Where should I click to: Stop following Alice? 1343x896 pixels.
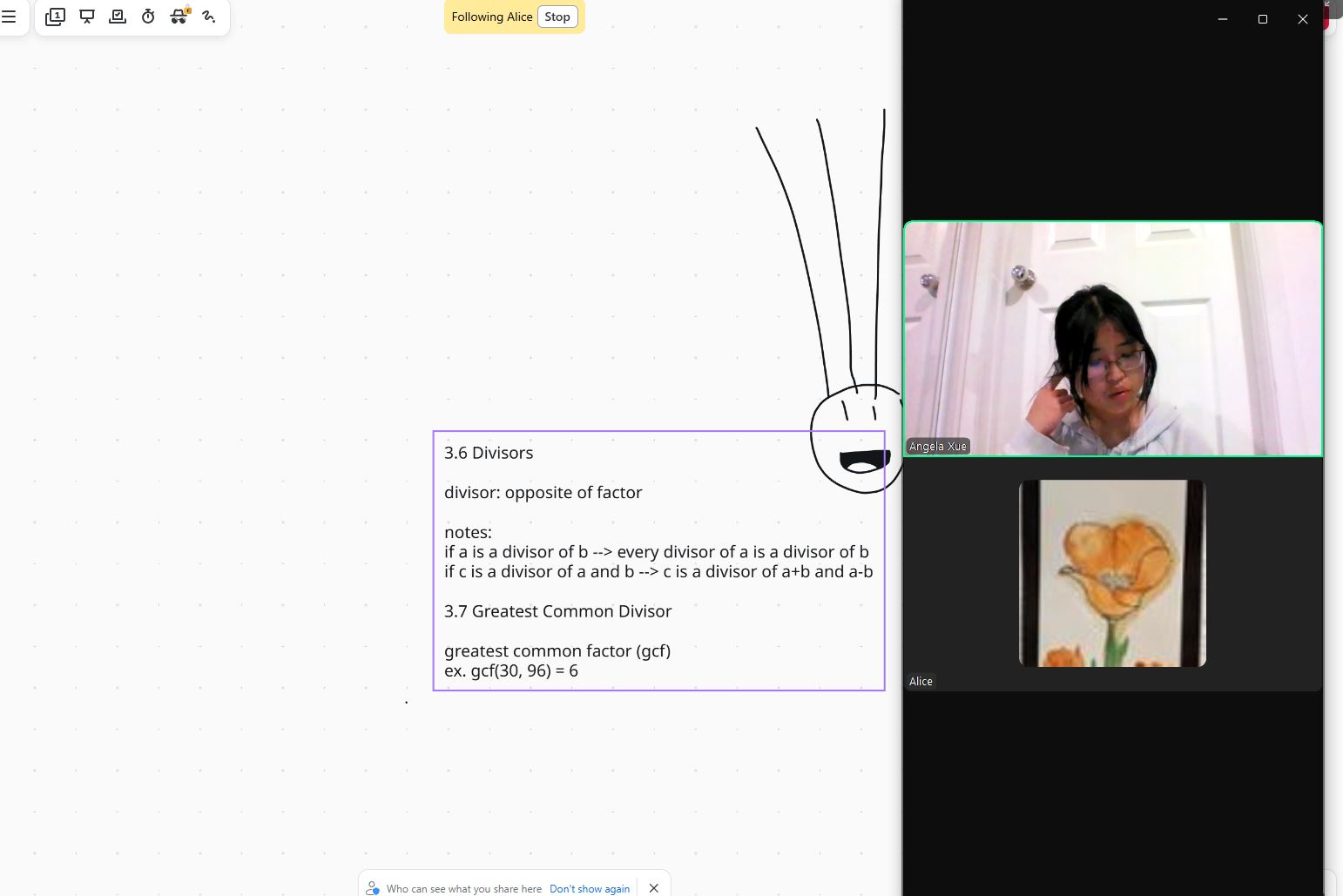tap(557, 17)
